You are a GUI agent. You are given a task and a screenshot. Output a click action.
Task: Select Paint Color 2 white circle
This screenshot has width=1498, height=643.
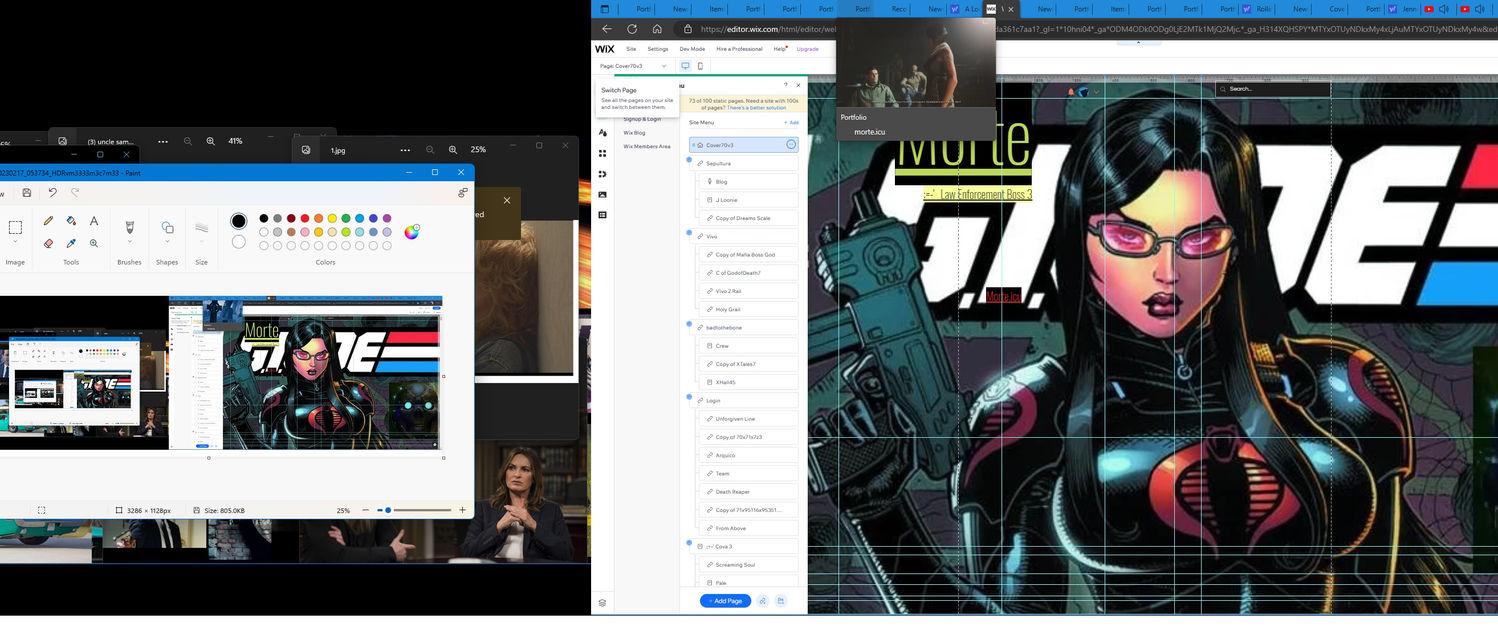[238, 241]
